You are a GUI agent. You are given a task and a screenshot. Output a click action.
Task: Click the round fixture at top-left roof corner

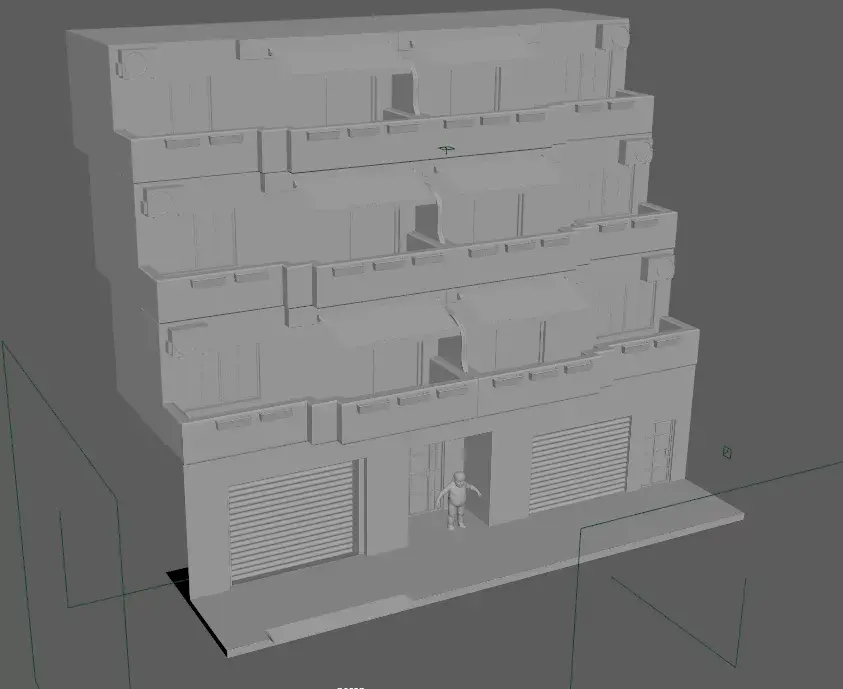click(x=135, y=63)
